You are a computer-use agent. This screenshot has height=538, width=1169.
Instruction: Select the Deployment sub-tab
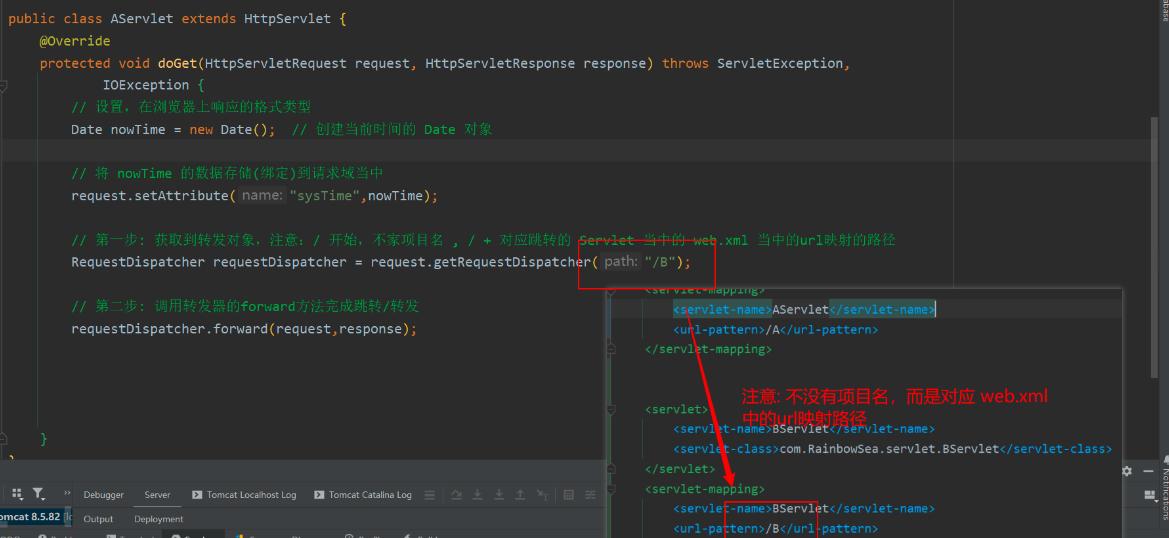pyautogui.click(x=158, y=519)
